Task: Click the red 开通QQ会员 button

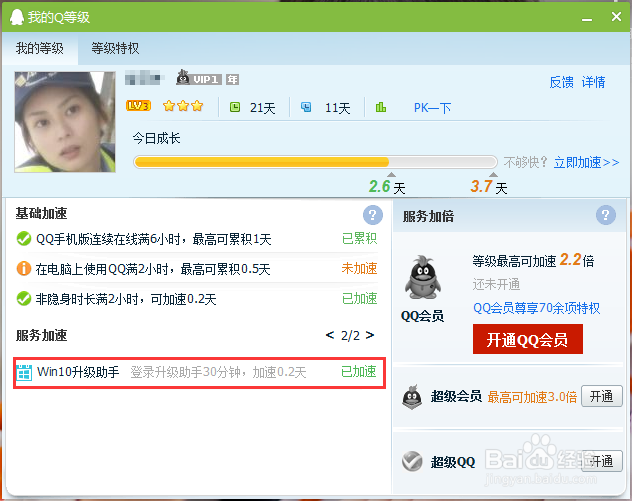Action: coord(528,339)
